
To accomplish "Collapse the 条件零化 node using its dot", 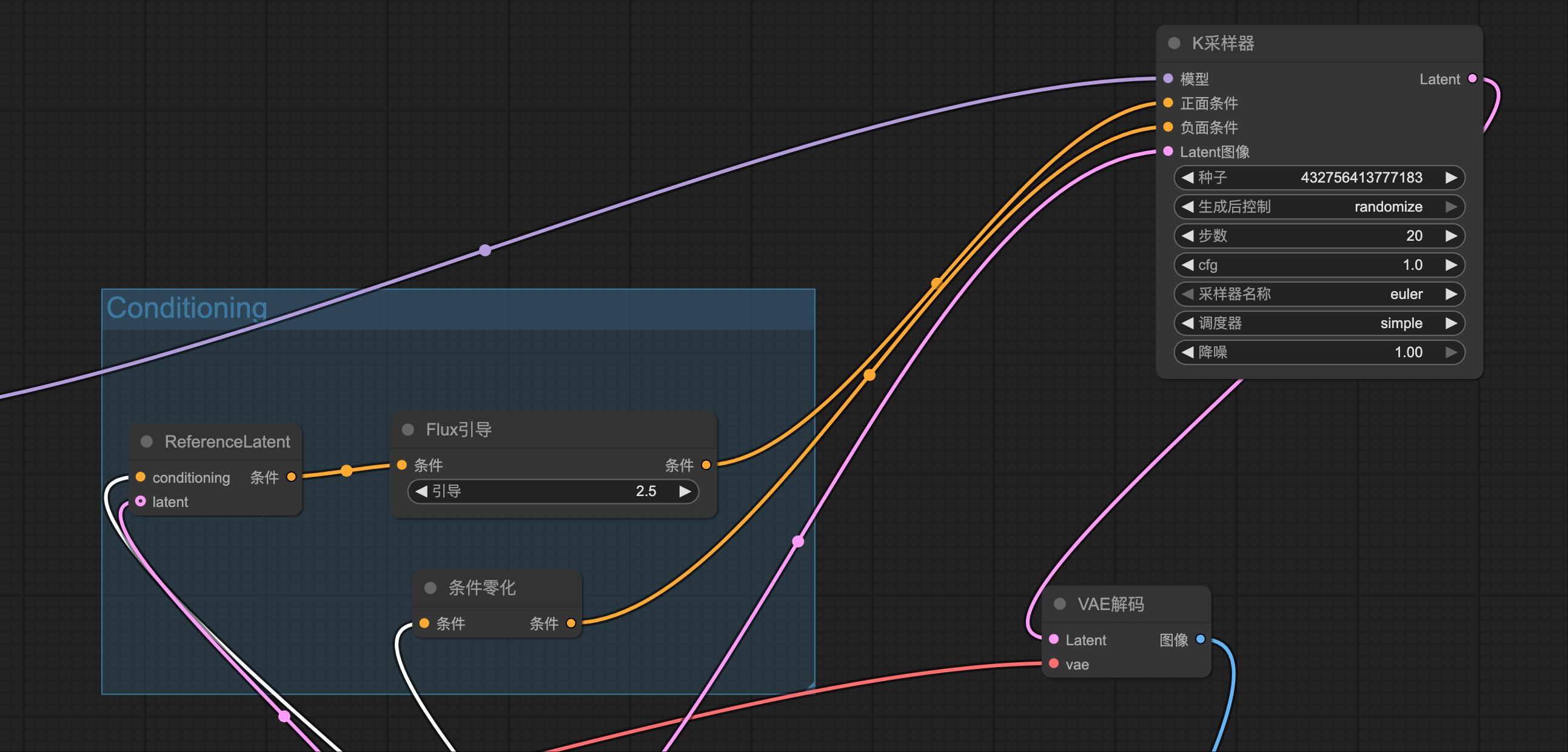I will coord(431,588).
